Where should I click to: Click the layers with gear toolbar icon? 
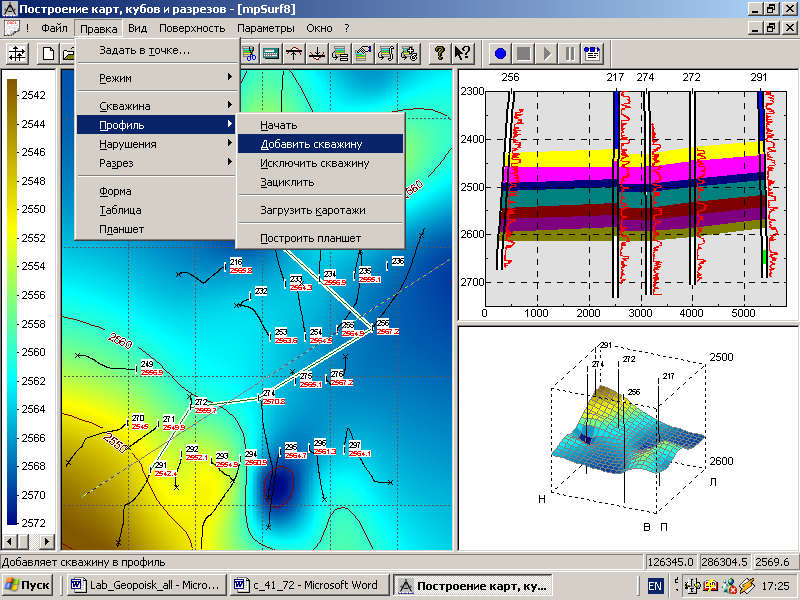[x=409, y=54]
